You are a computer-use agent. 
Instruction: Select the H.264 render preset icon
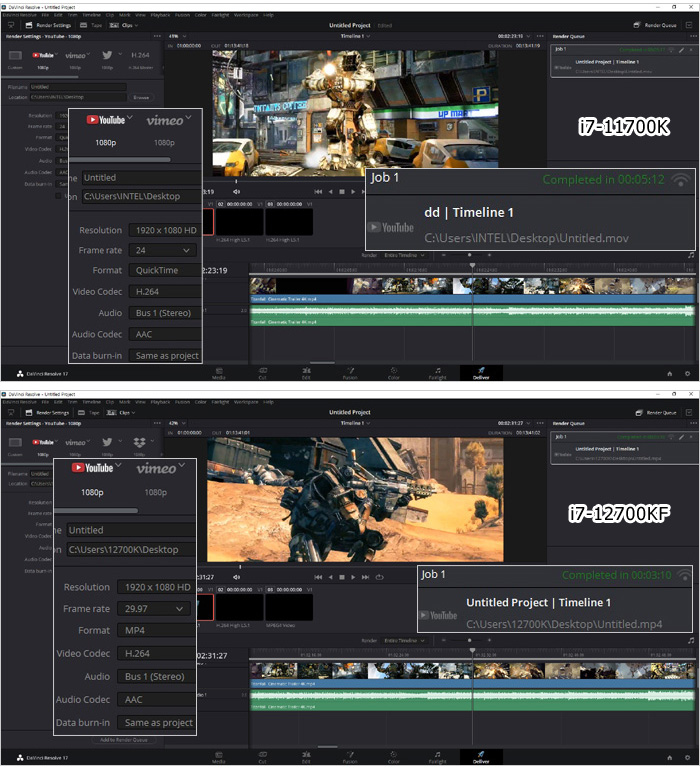(141, 56)
